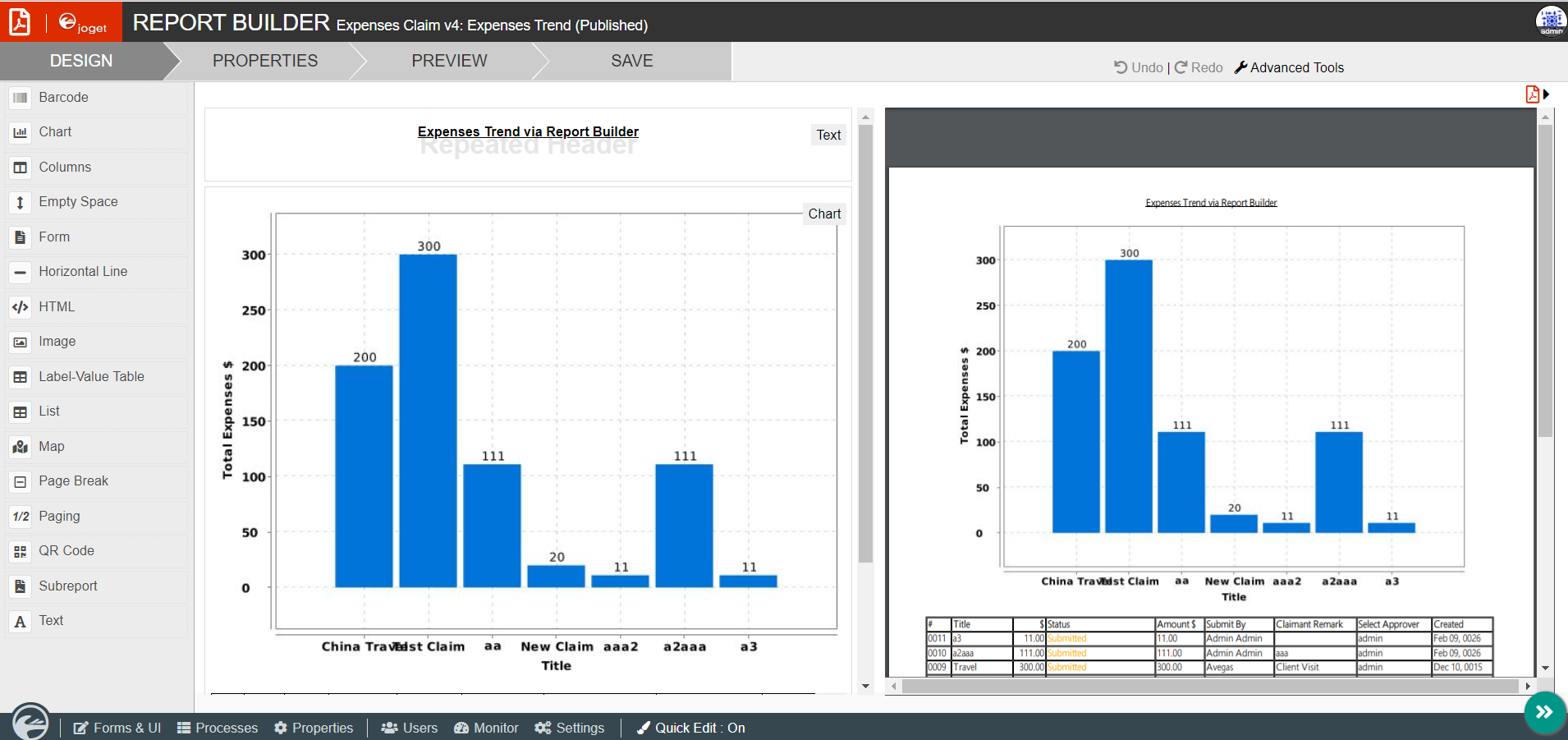Switch to the PROPERTIES tab

pos(264,61)
